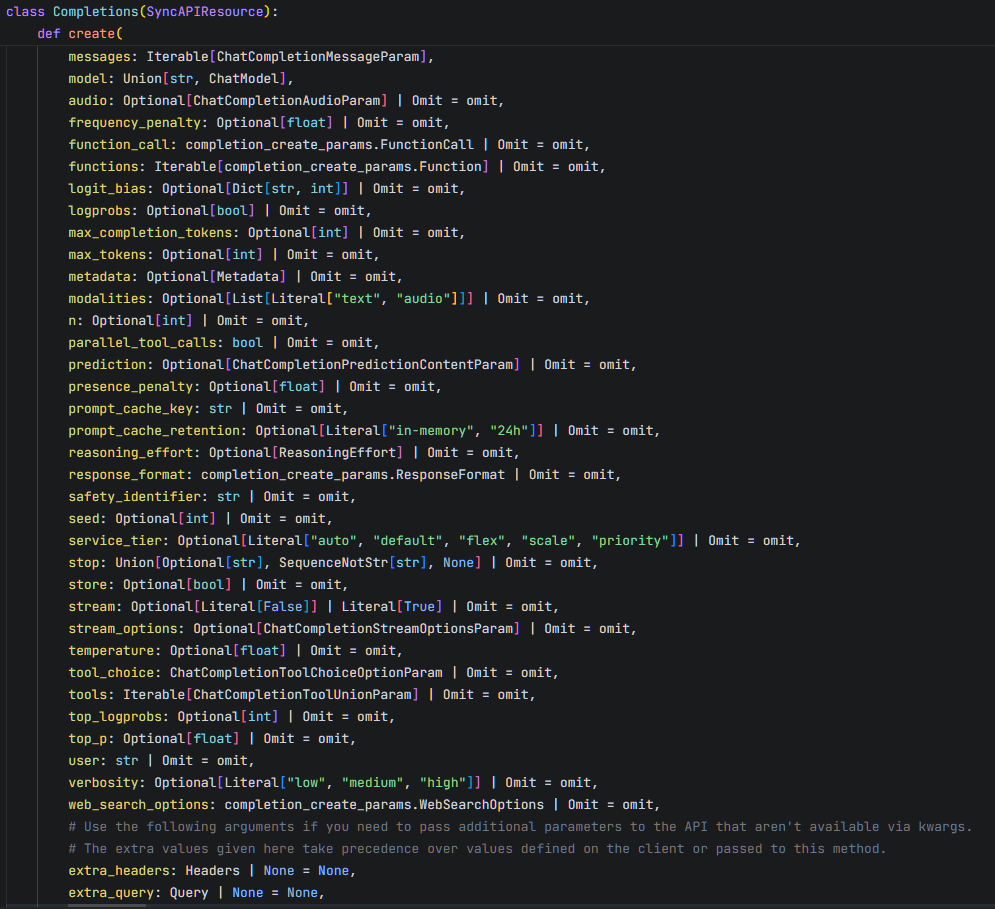Click safety_identifier parameter
Viewport: 995px width, 909px height.
point(135,496)
